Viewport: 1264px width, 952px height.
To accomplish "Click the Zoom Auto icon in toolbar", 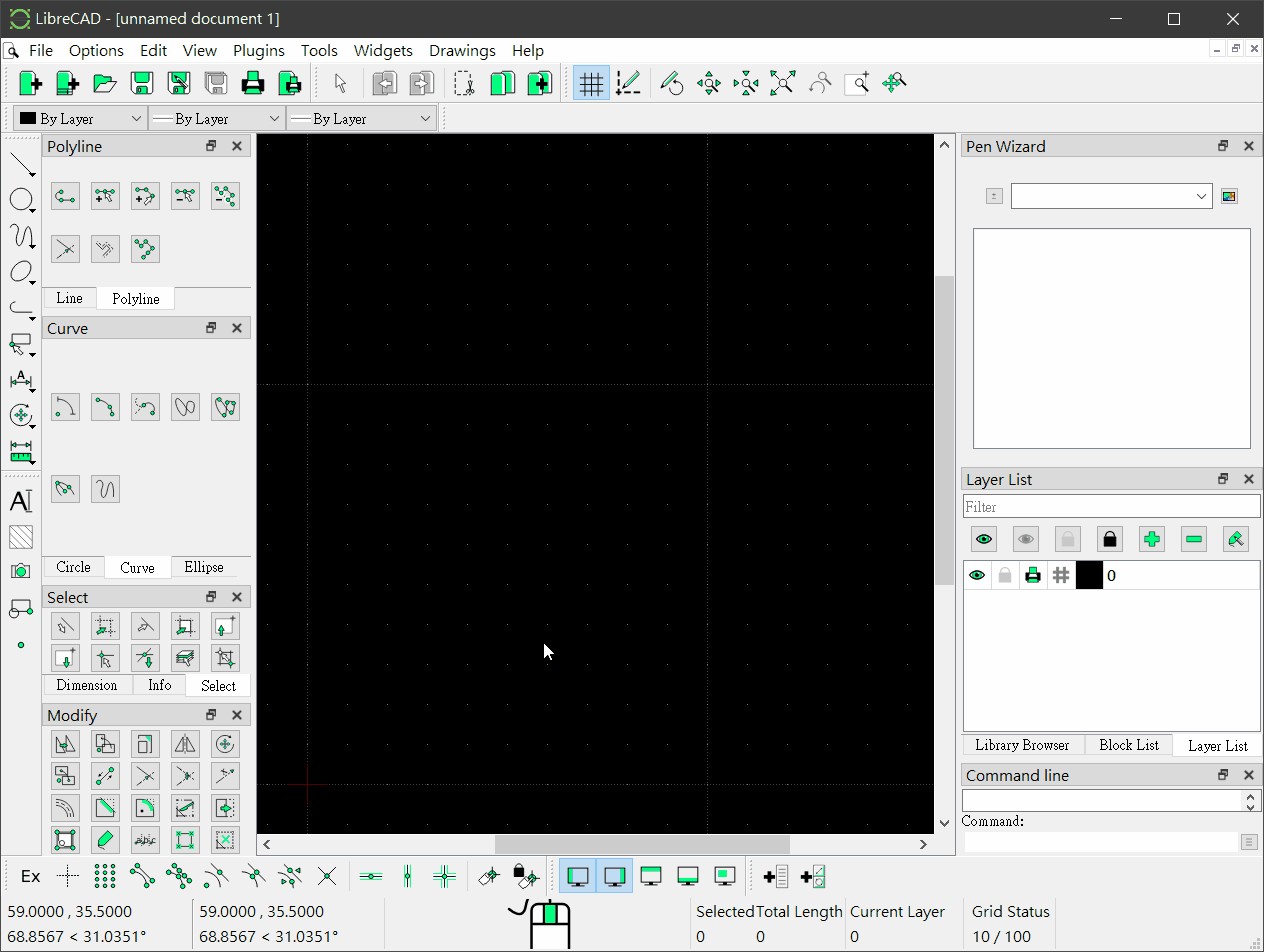I will (x=782, y=84).
